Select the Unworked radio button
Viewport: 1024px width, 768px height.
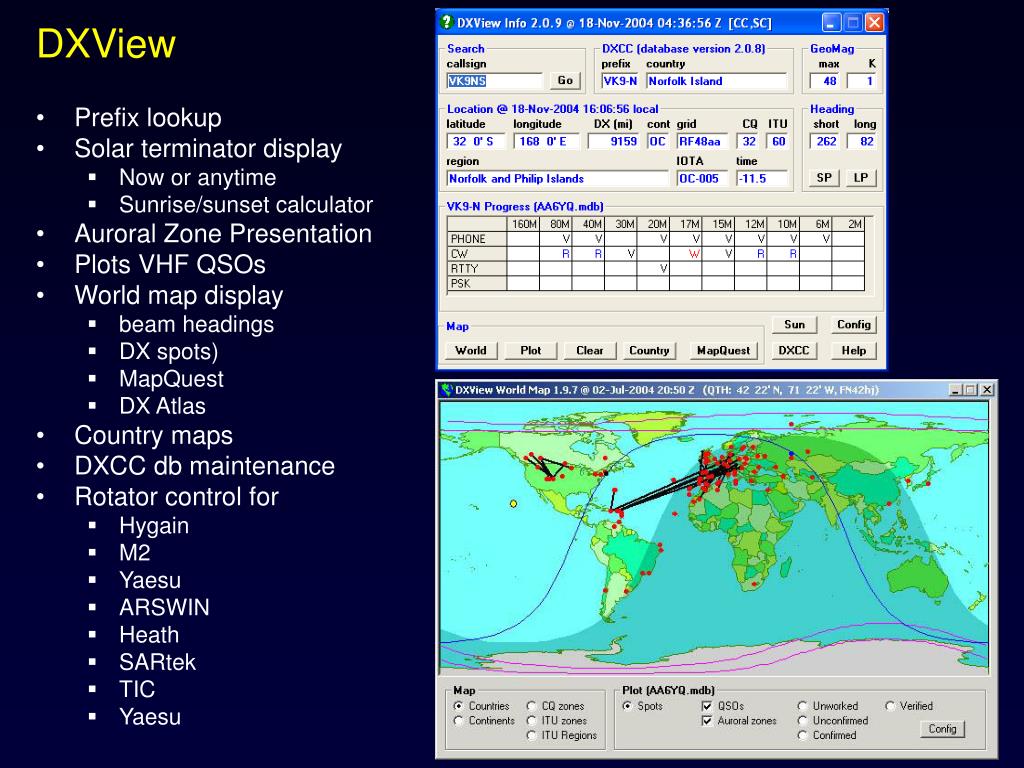(803, 706)
